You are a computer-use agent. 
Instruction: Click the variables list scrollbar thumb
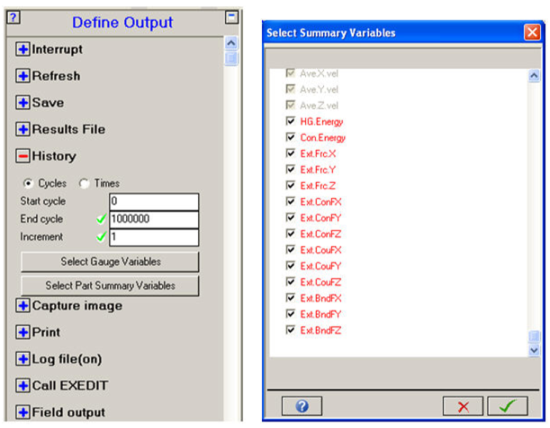point(534,336)
